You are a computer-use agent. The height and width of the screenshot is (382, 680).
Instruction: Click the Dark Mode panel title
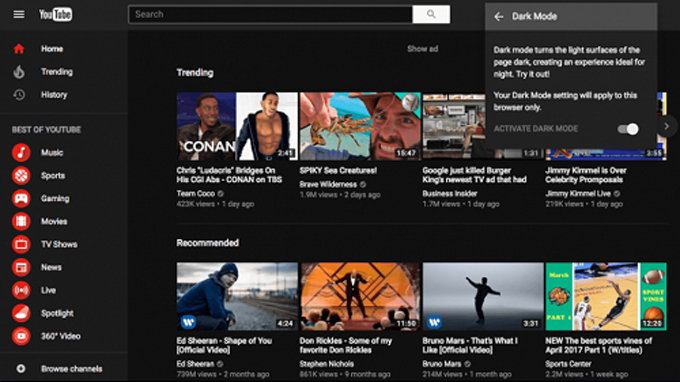pyautogui.click(x=534, y=16)
